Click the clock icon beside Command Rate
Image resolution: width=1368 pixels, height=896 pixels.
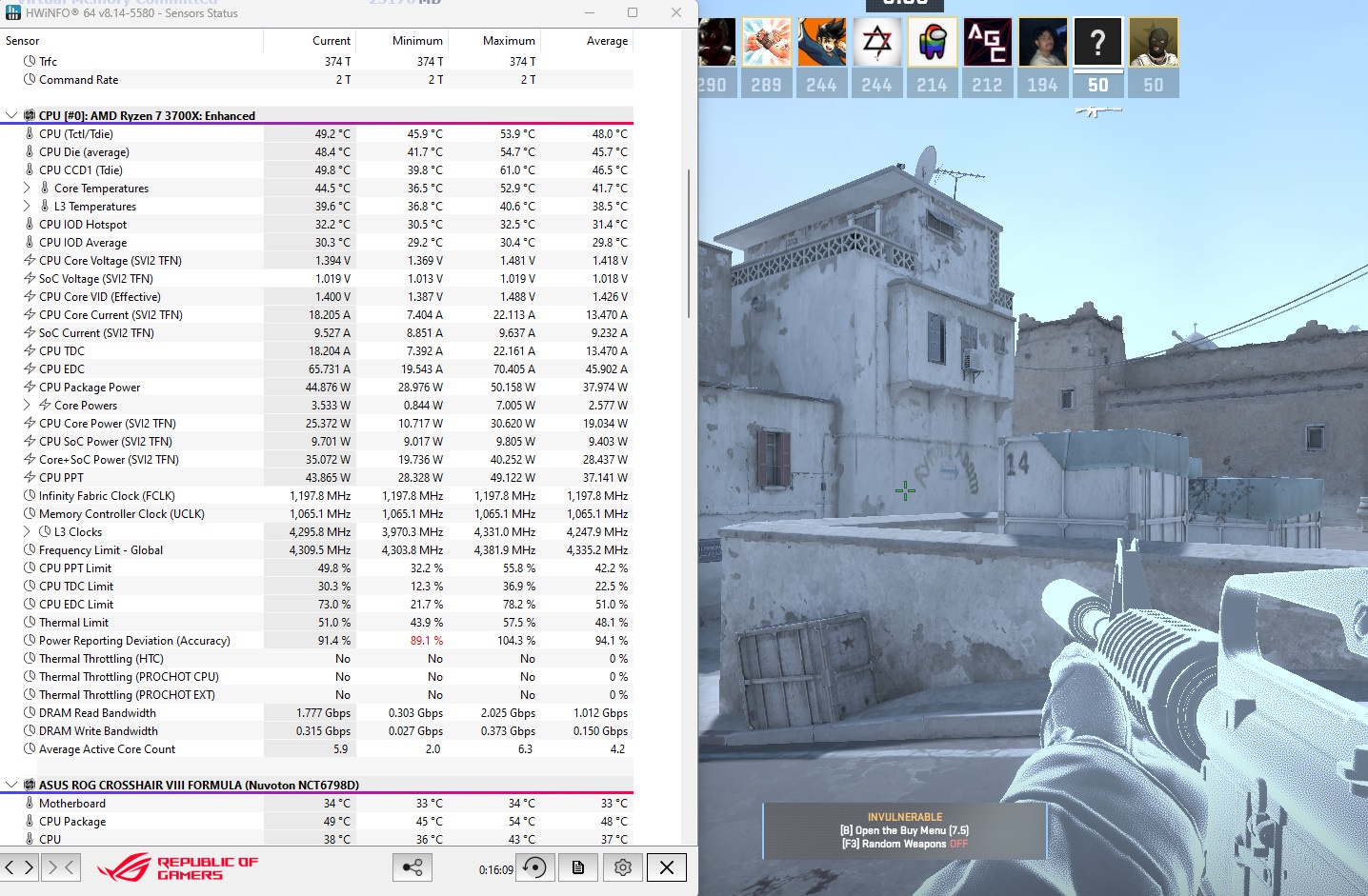point(30,80)
